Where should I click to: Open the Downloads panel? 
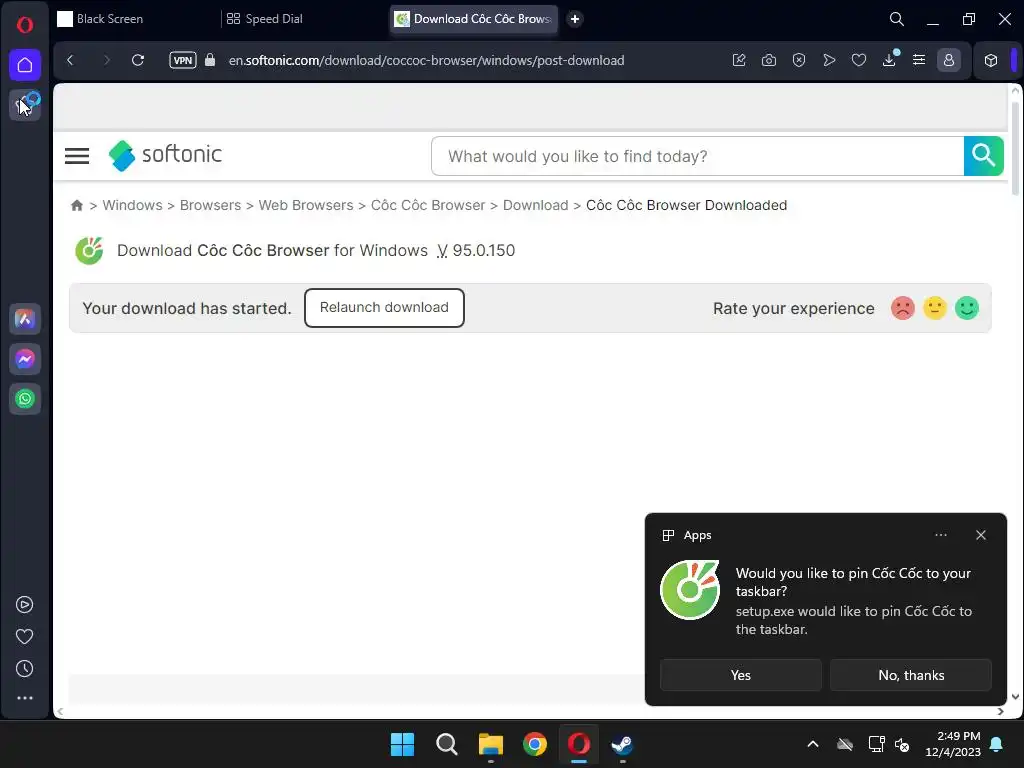[x=889, y=60]
